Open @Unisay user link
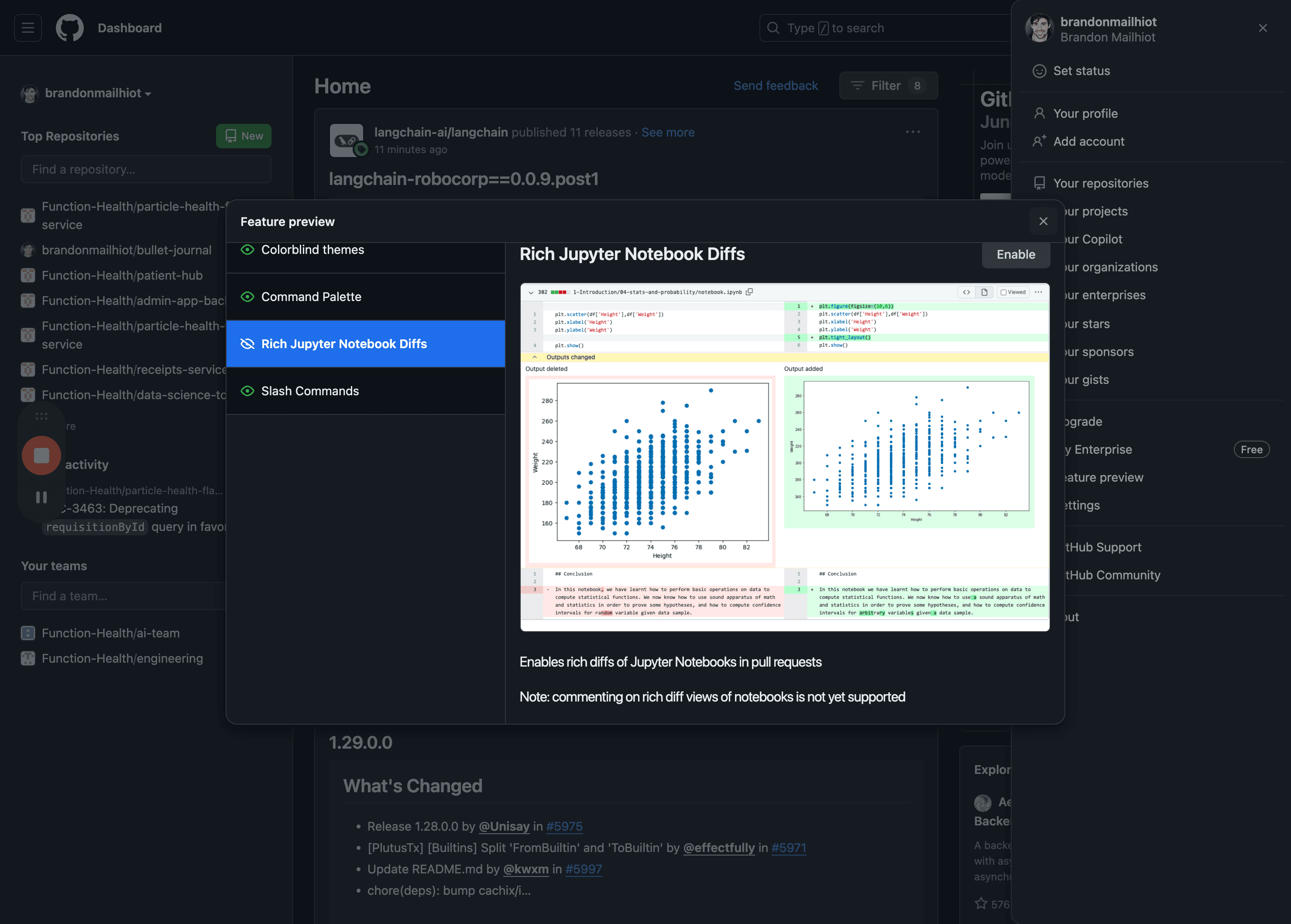The width and height of the screenshot is (1291, 924). pos(504,826)
